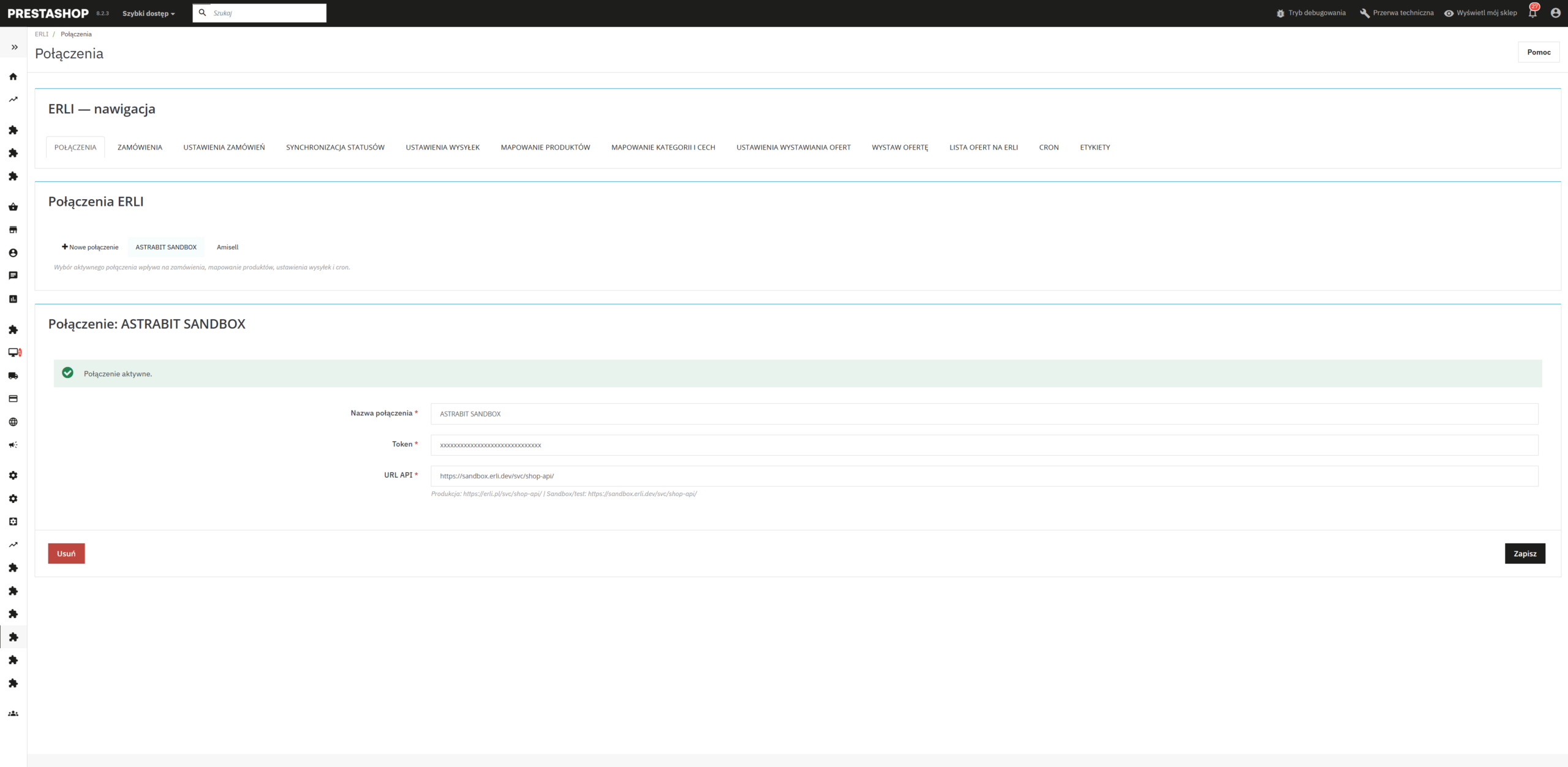Click the magnifier icon in search box
This screenshot has width=1568, height=767.
(x=202, y=12)
